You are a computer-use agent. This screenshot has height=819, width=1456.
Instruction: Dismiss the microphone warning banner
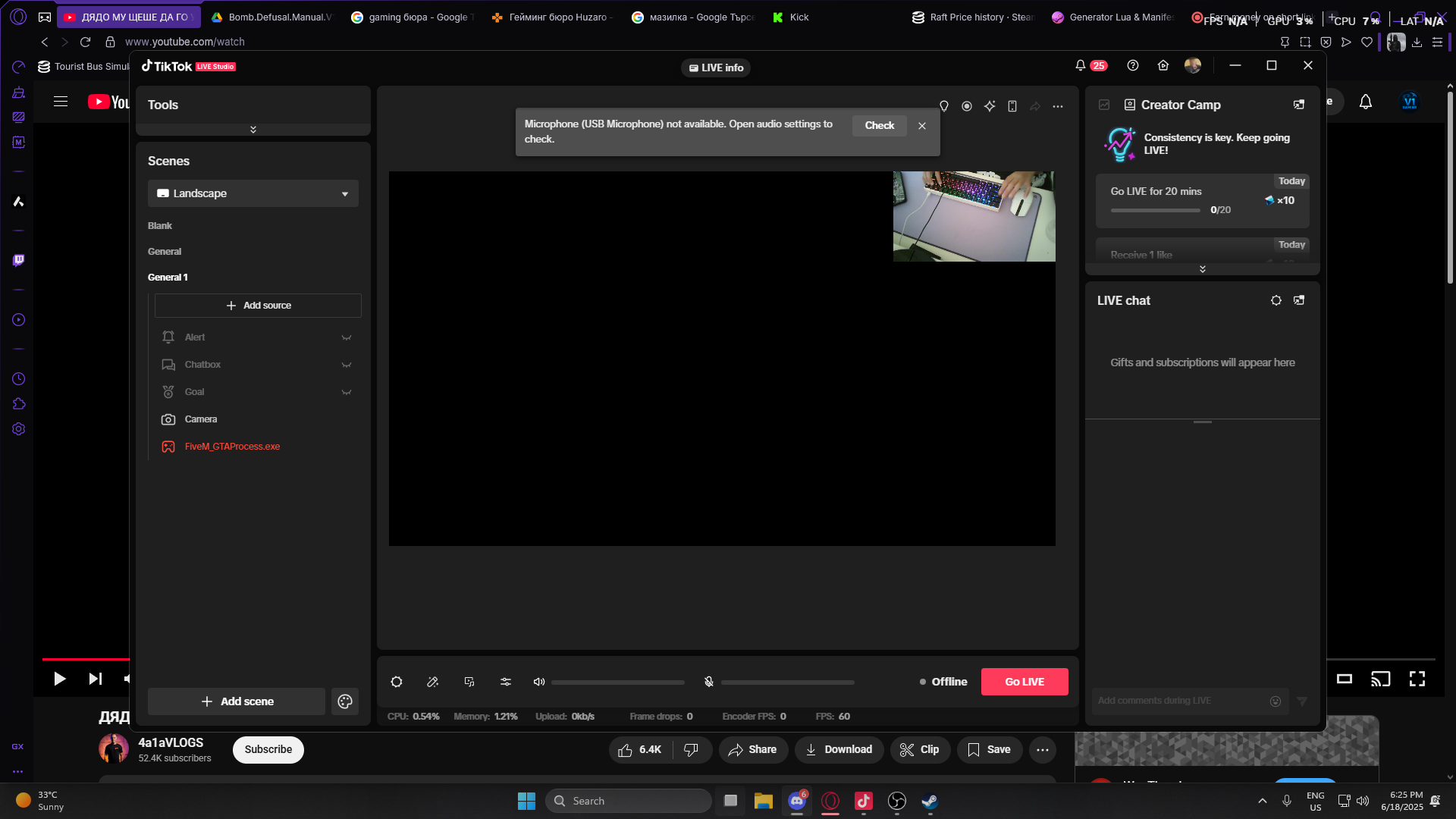[922, 126]
